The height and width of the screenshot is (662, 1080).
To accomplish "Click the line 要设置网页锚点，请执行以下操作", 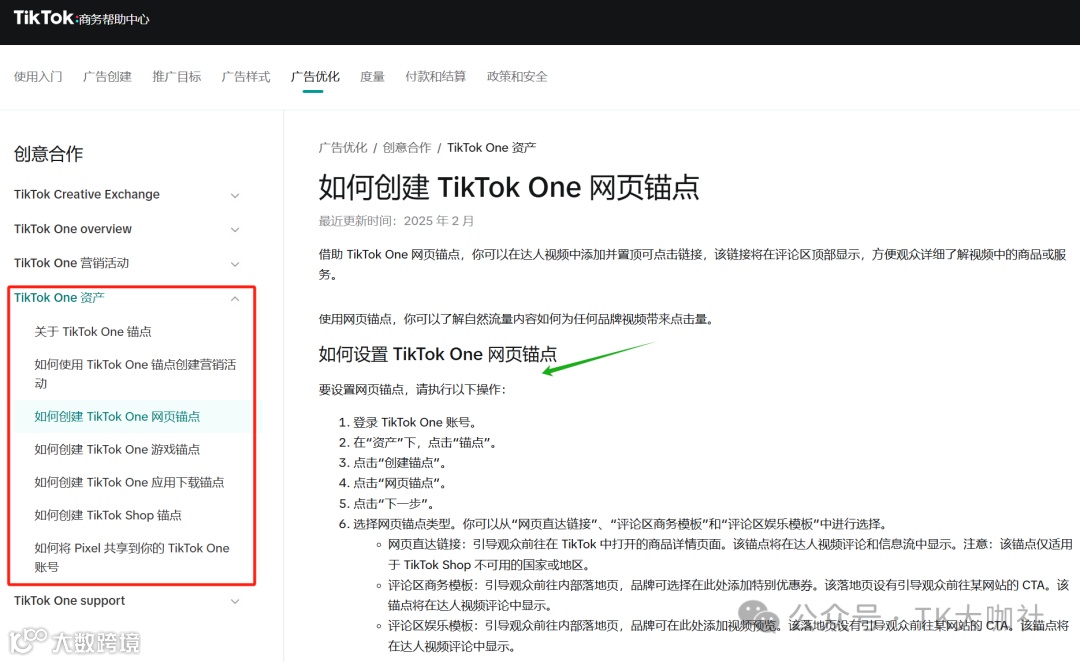I will click(412, 389).
